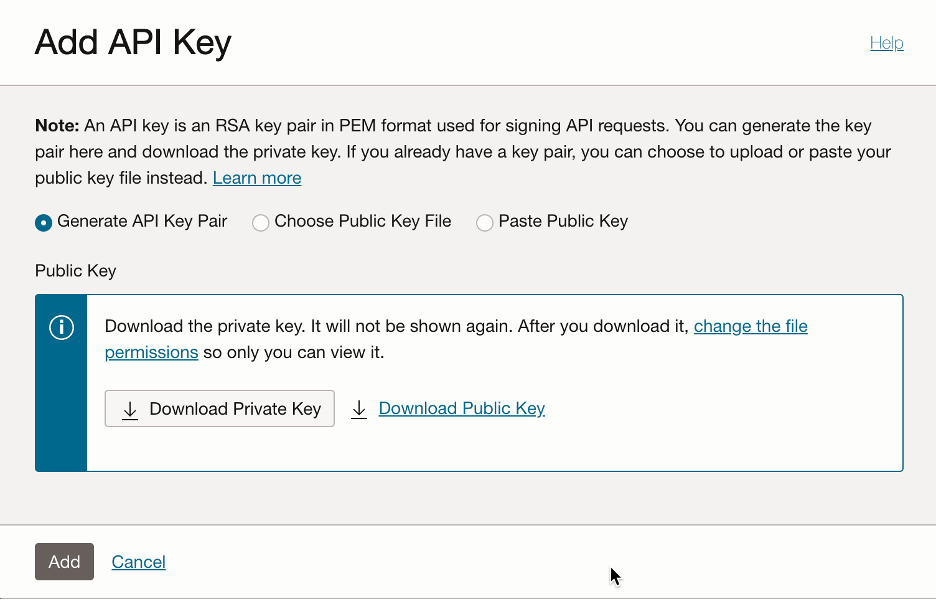Image resolution: width=936 pixels, height=600 pixels.
Task: Click the Paste Public Key label text
Action: (x=563, y=221)
